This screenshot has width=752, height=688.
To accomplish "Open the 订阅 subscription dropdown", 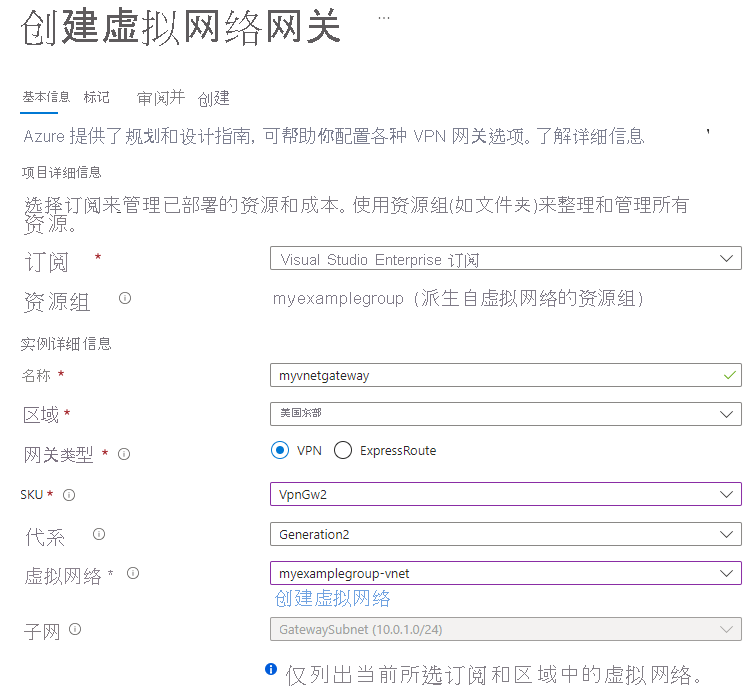I will click(505, 259).
